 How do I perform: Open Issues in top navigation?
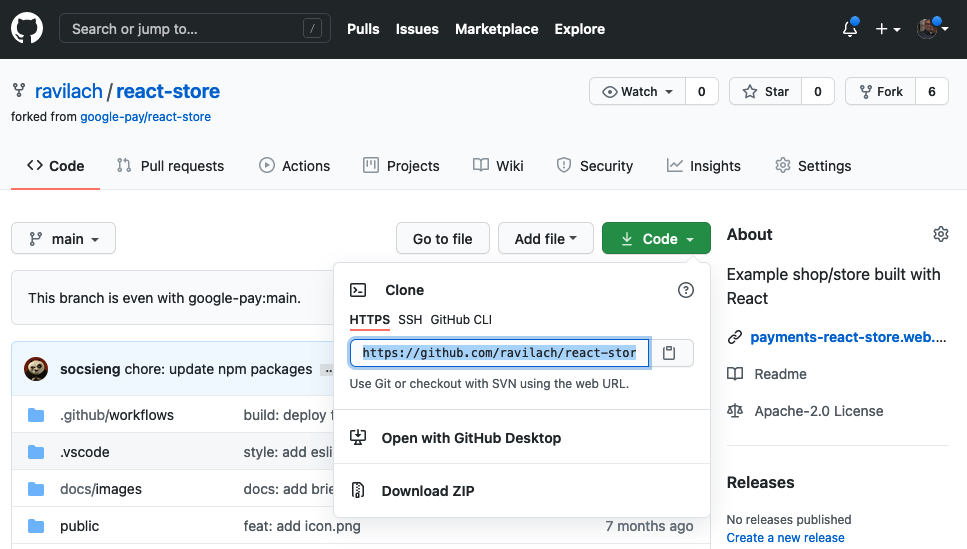point(417,29)
